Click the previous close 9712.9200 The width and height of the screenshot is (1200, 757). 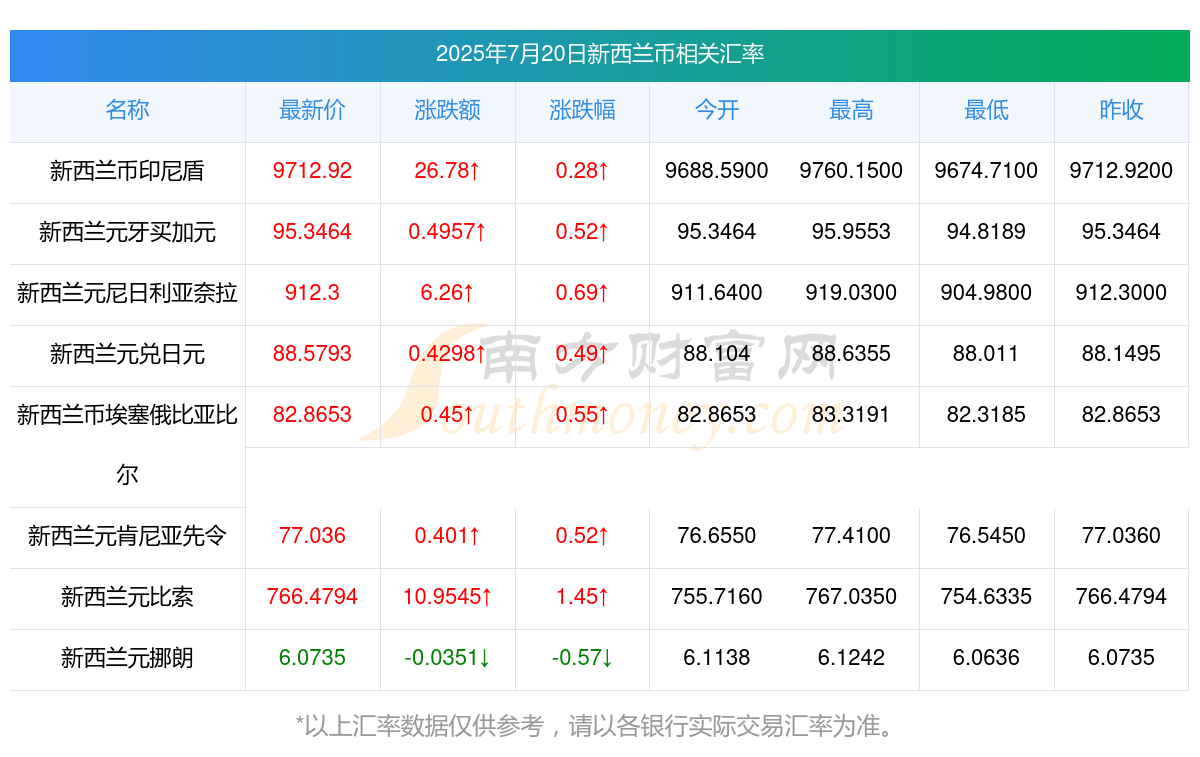click(x=1121, y=171)
